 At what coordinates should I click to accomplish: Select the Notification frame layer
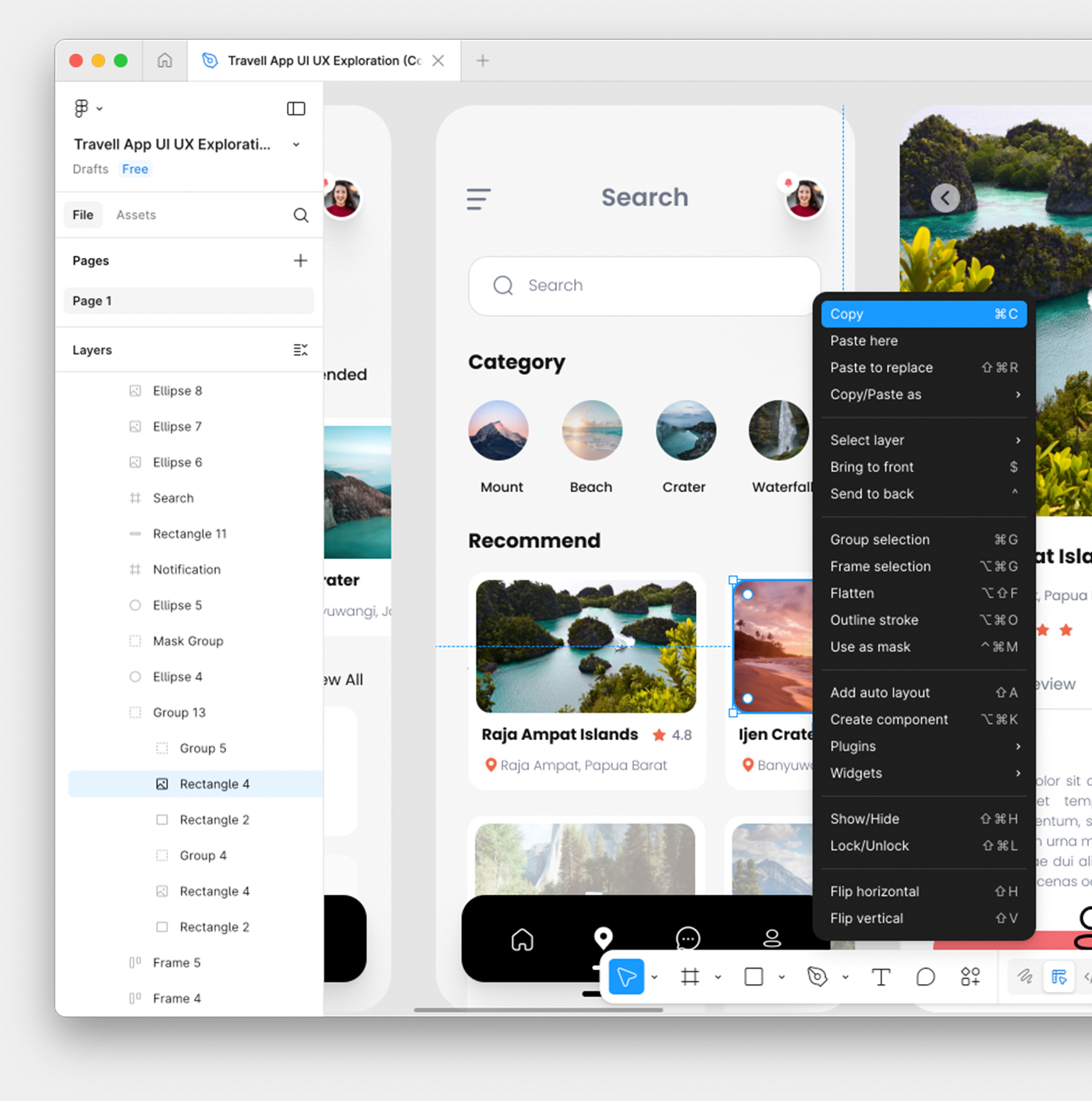[x=189, y=570]
